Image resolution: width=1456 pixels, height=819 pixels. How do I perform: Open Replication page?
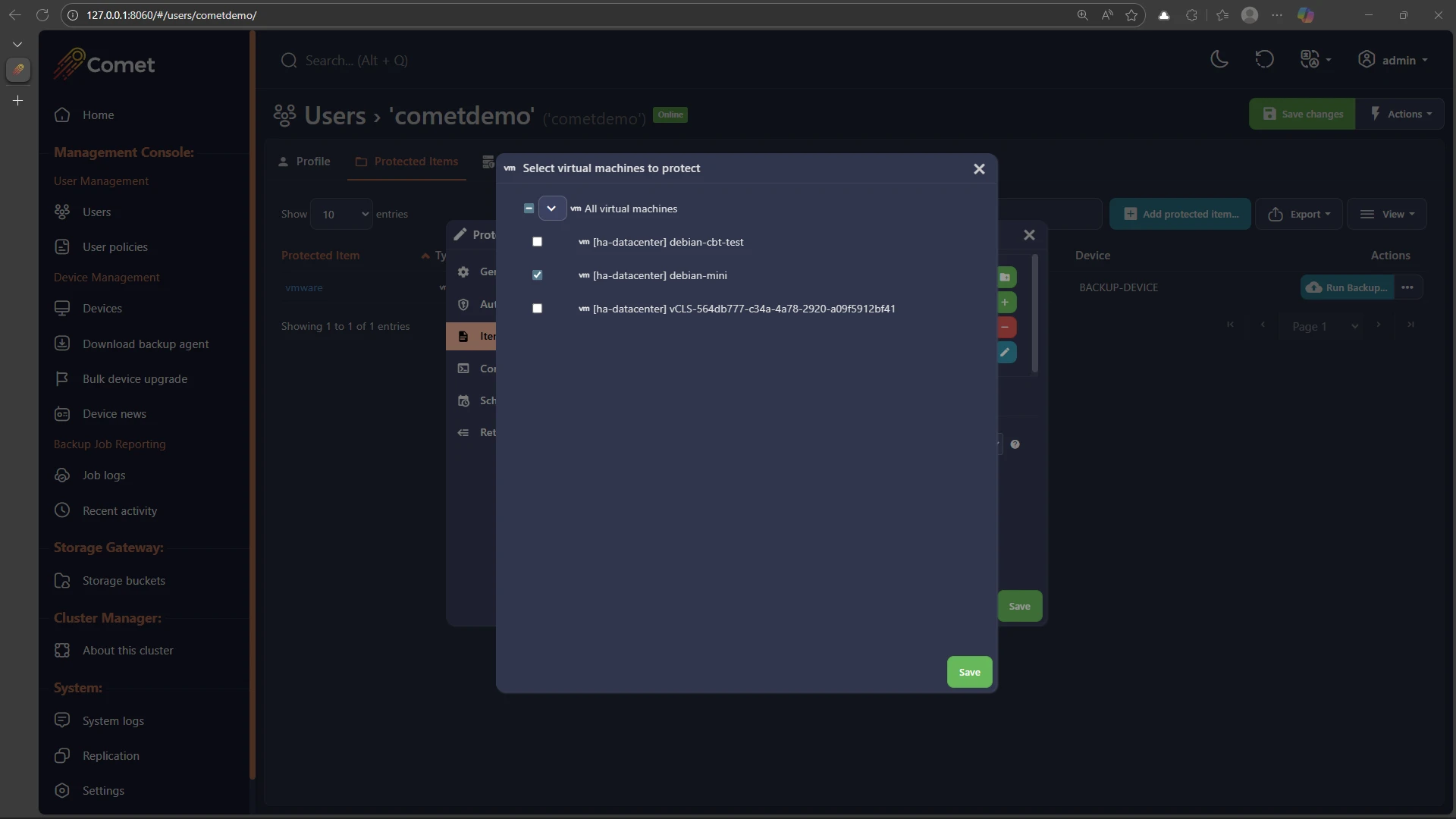tap(111, 756)
